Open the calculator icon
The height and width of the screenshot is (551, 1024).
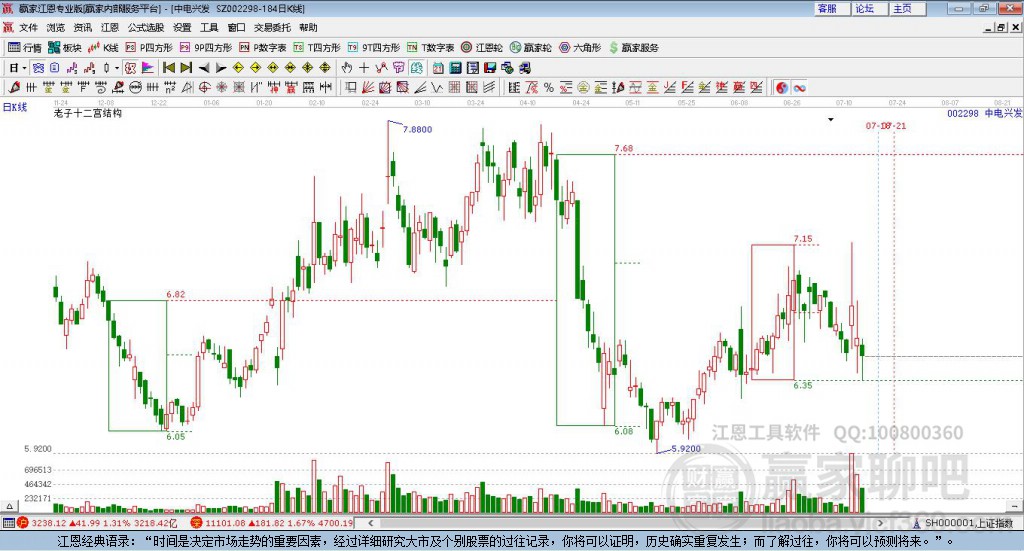[456, 68]
